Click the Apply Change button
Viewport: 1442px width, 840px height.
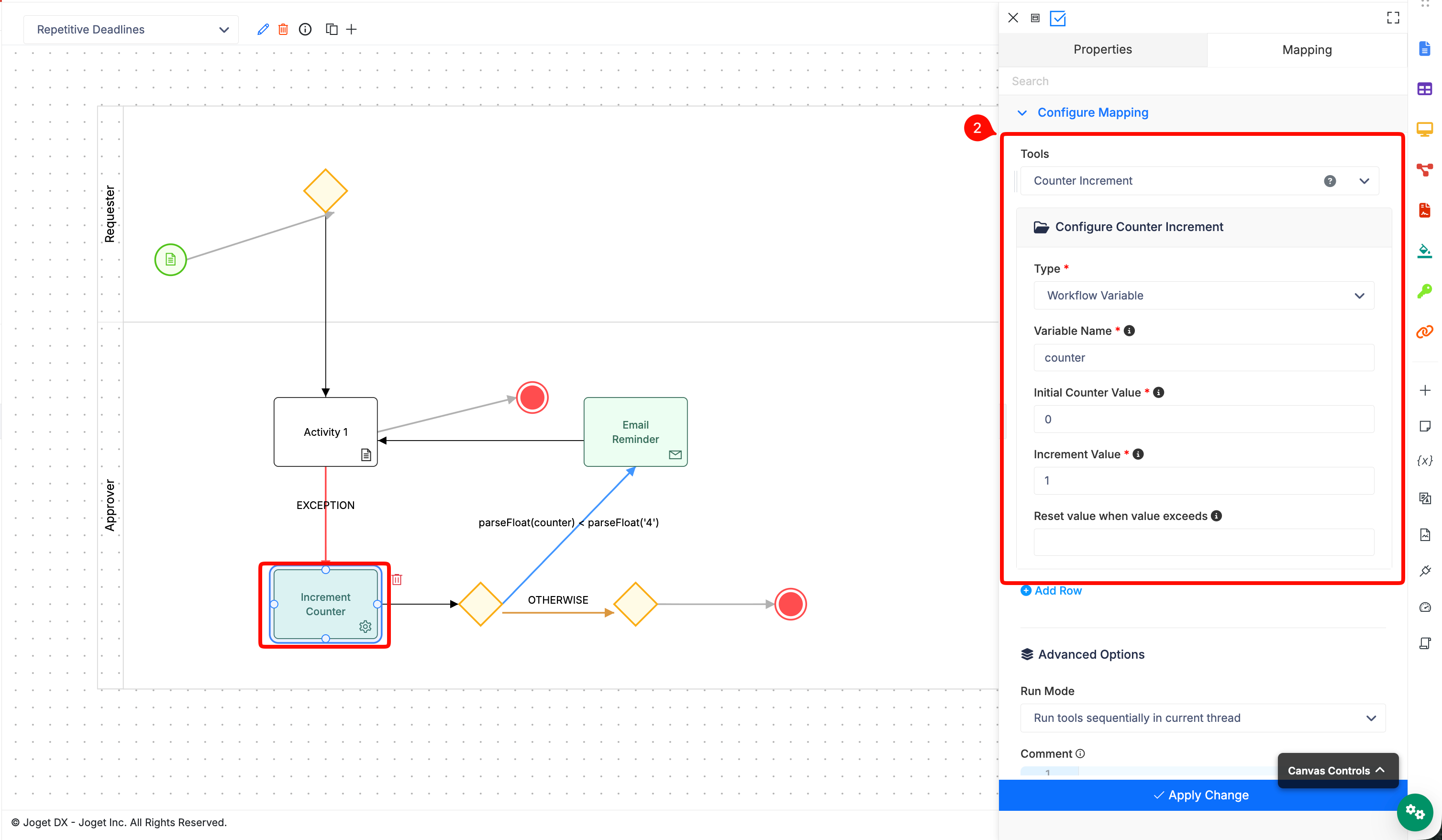(1201, 795)
